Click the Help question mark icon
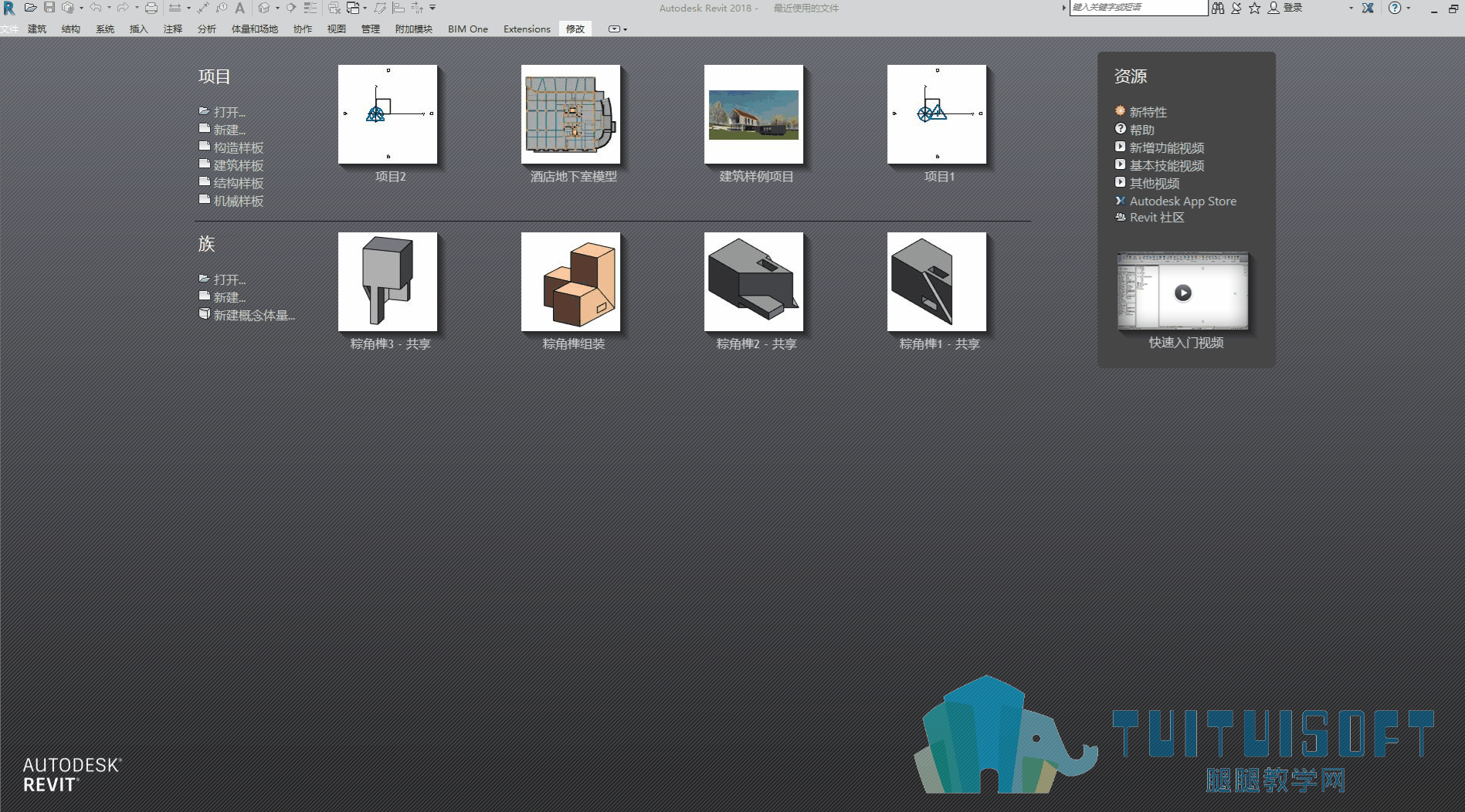 (x=1395, y=8)
